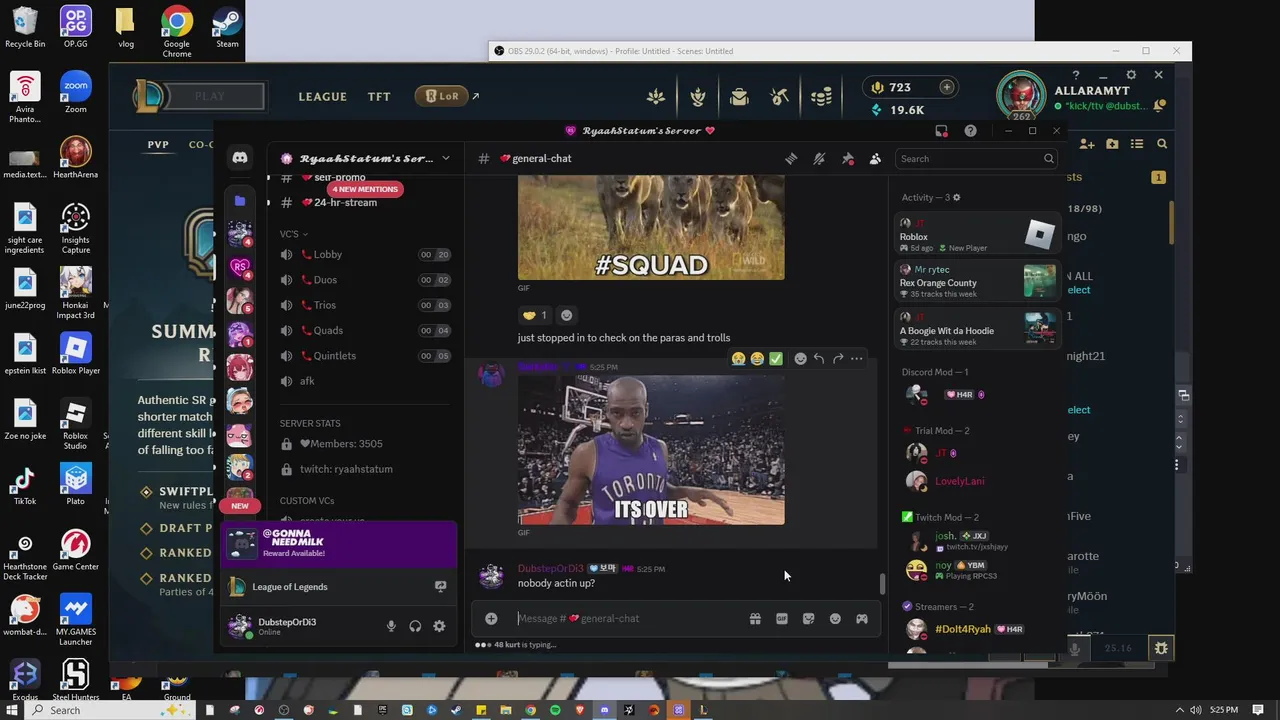
Task: Join the Lobby voice channel
Action: pos(364,254)
